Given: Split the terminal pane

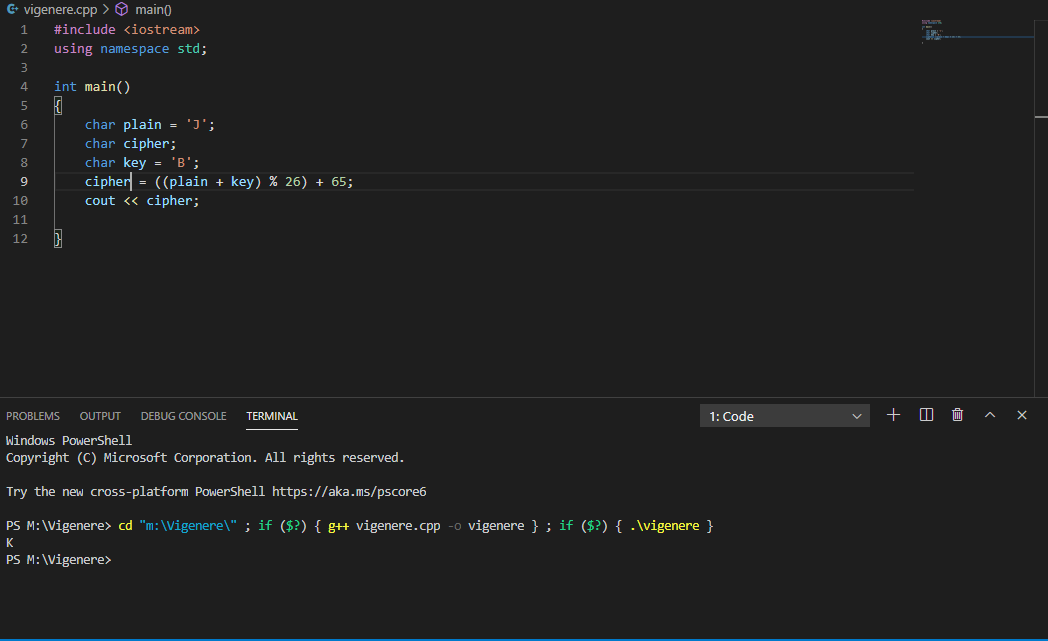Looking at the screenshot, I should tap(925, 414).
